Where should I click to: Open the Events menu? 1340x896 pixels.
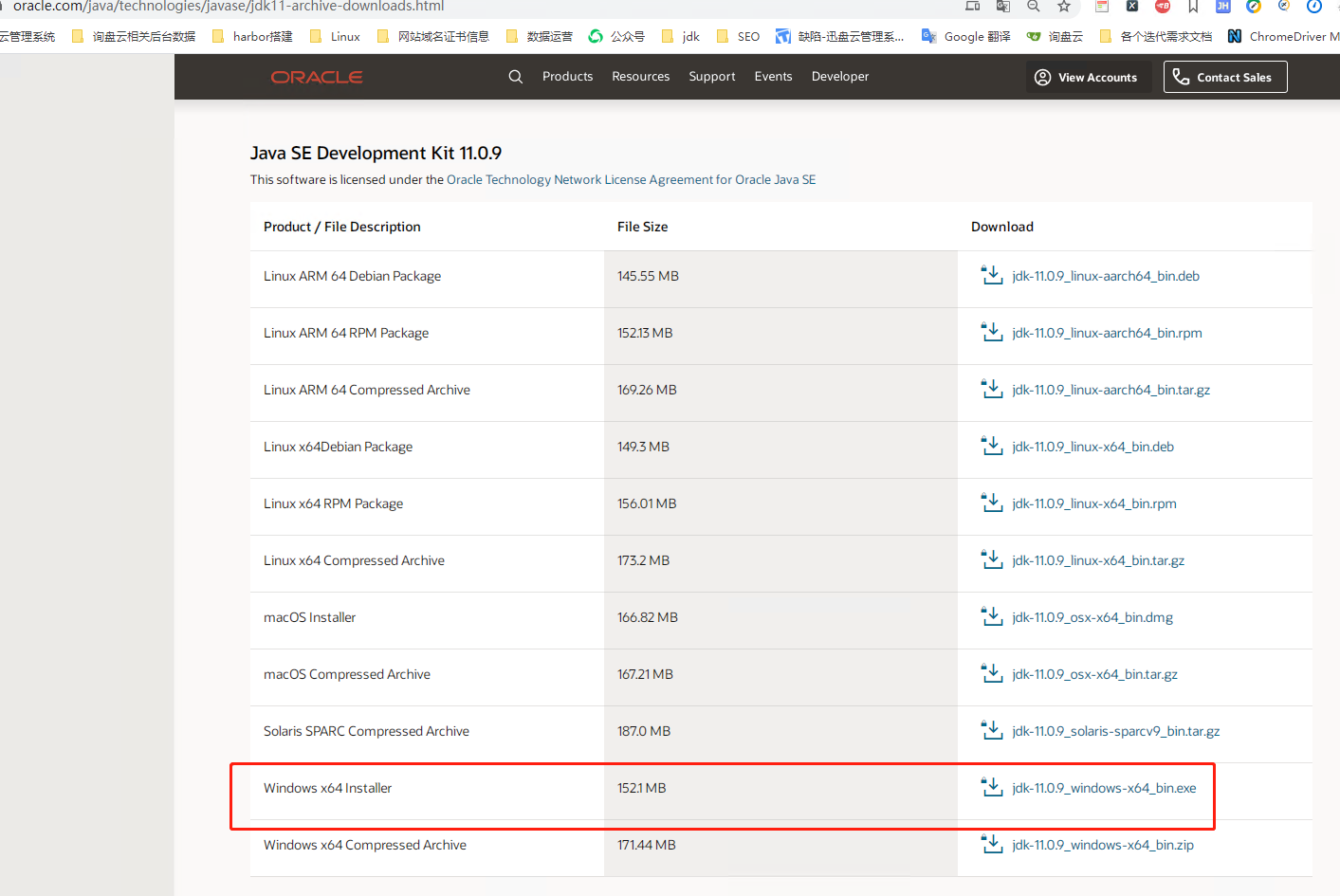pos(773,77)
